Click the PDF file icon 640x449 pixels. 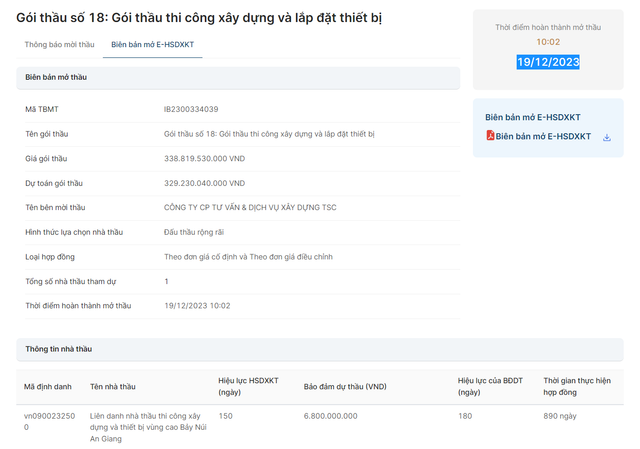(x=490, y=136)
